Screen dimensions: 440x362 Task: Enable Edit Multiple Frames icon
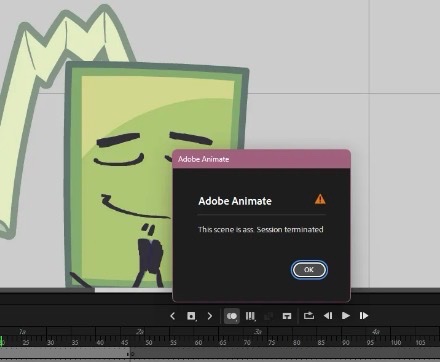(x=250, y=316)
